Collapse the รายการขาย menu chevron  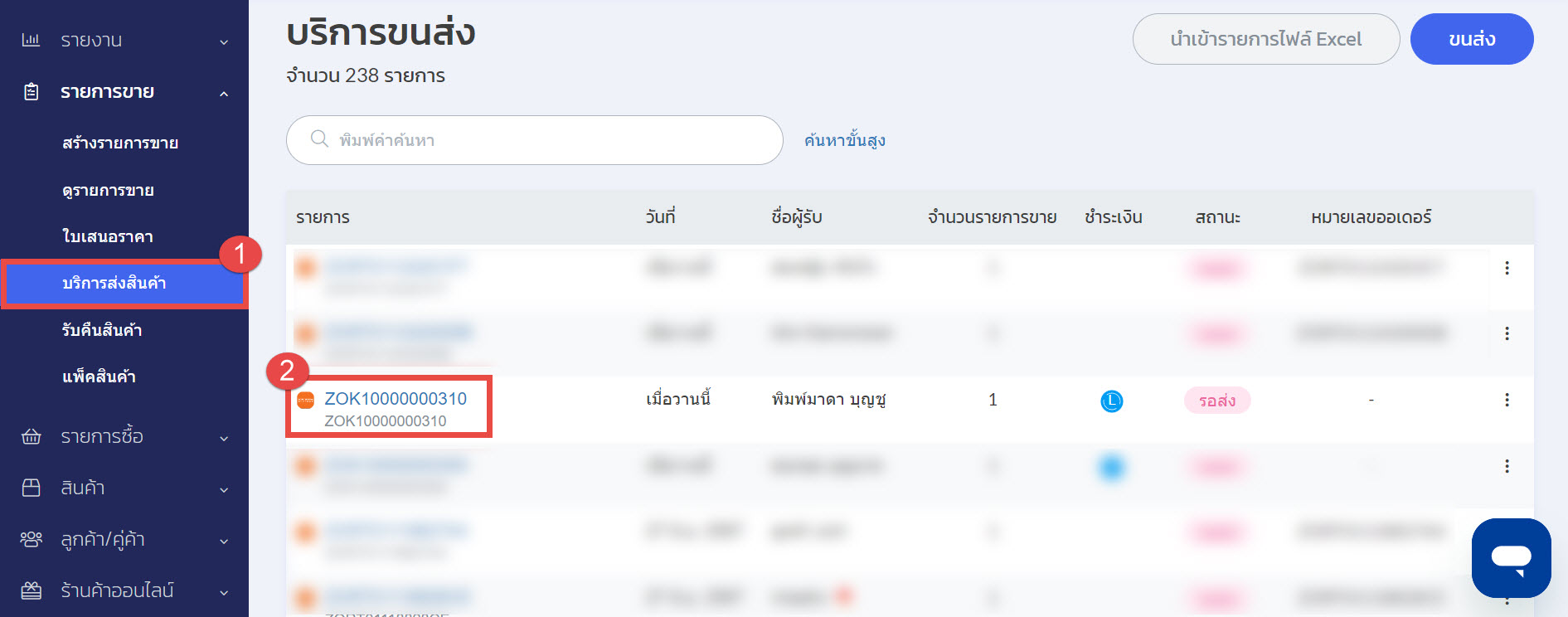tap(224, 94)
